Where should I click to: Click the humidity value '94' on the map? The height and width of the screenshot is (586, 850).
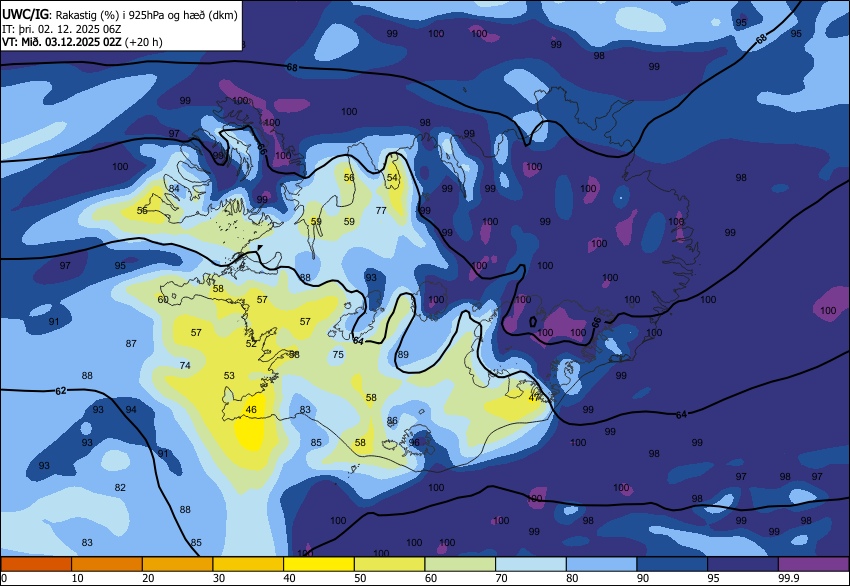tap(131, 410)
